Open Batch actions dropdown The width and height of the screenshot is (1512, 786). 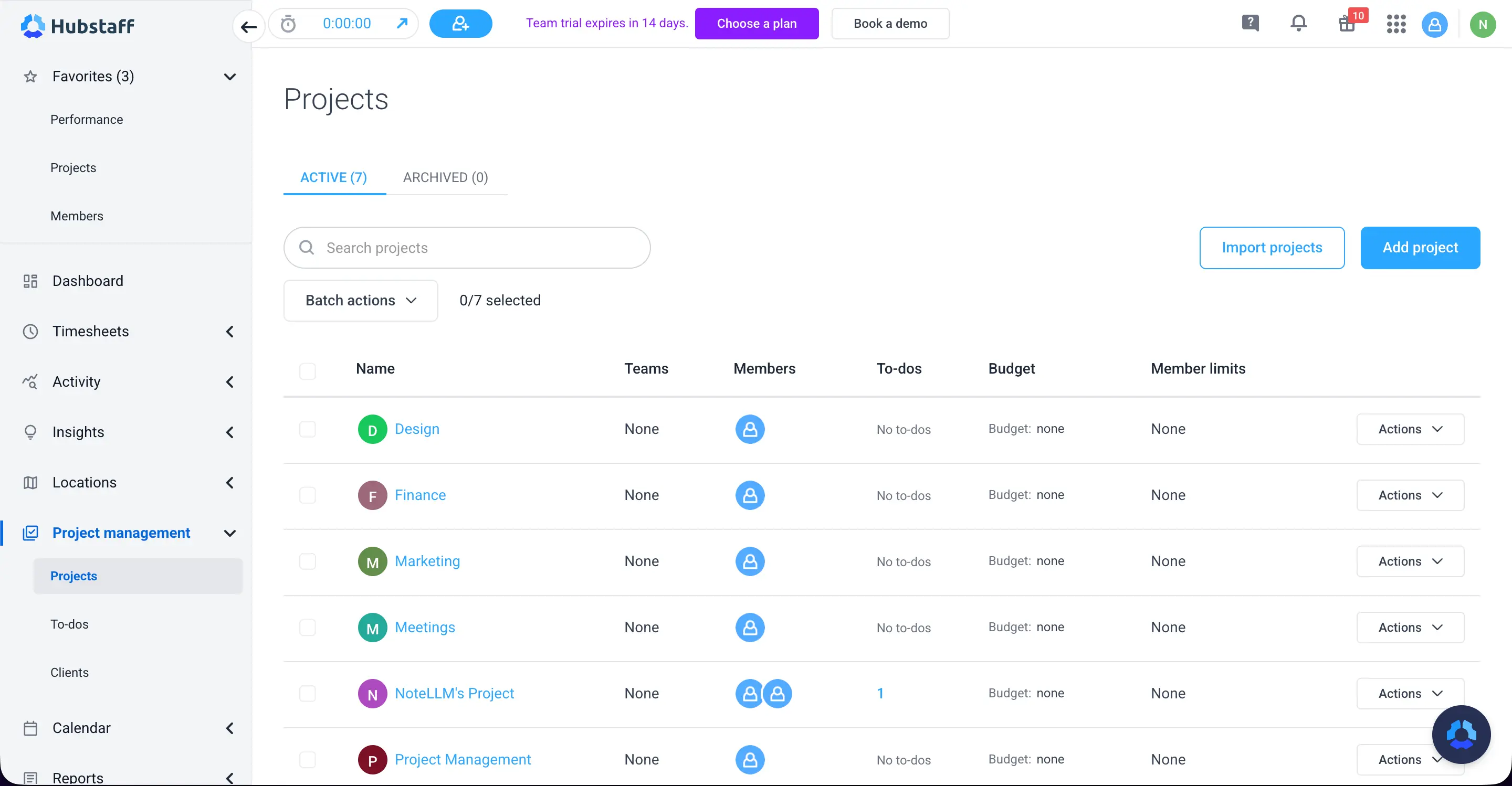(360, 300)
